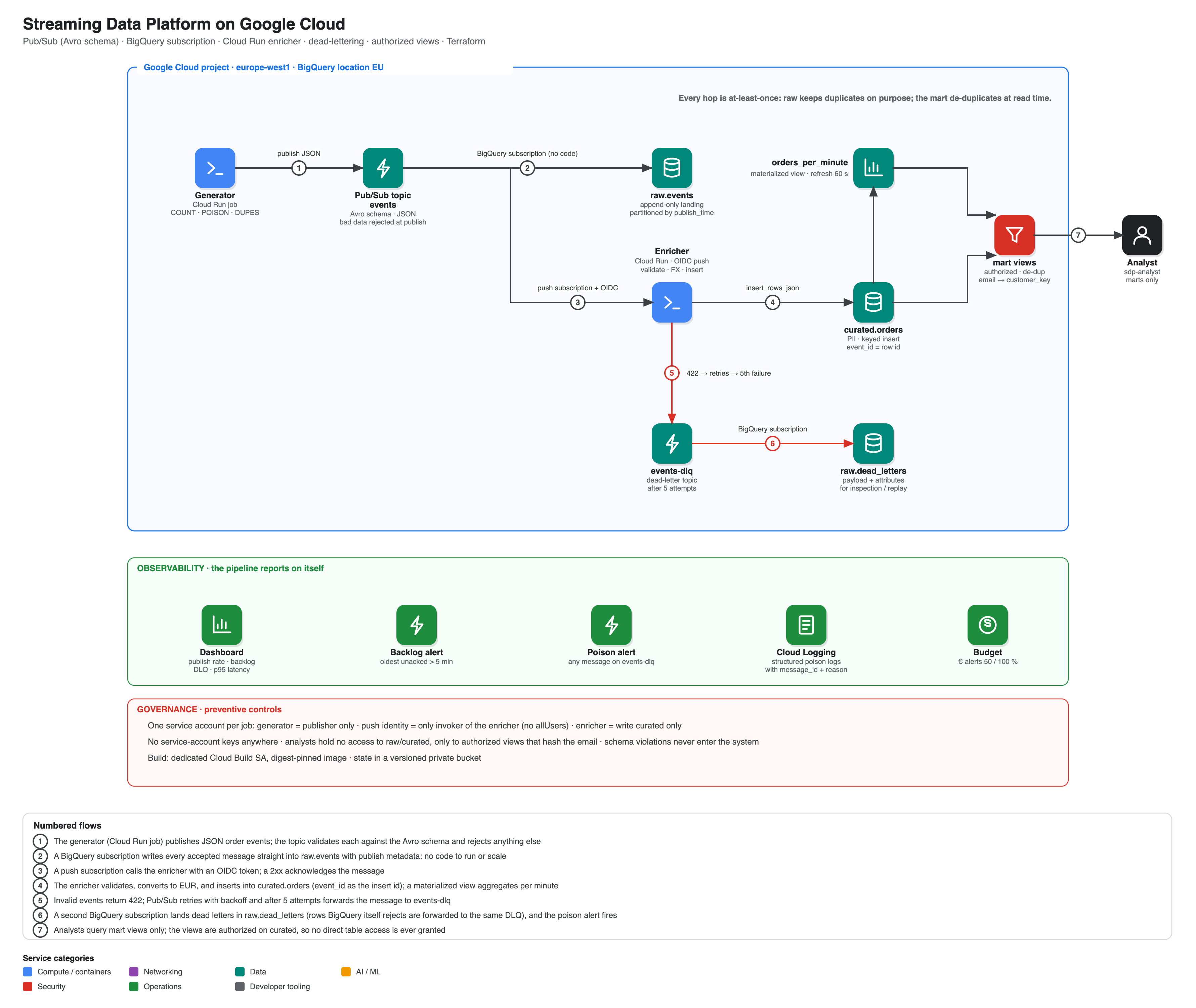The height and width of the screenshot is (1008, 1196).
Task: Click the 'Numbered flows' heading
Action: (68, 825)
